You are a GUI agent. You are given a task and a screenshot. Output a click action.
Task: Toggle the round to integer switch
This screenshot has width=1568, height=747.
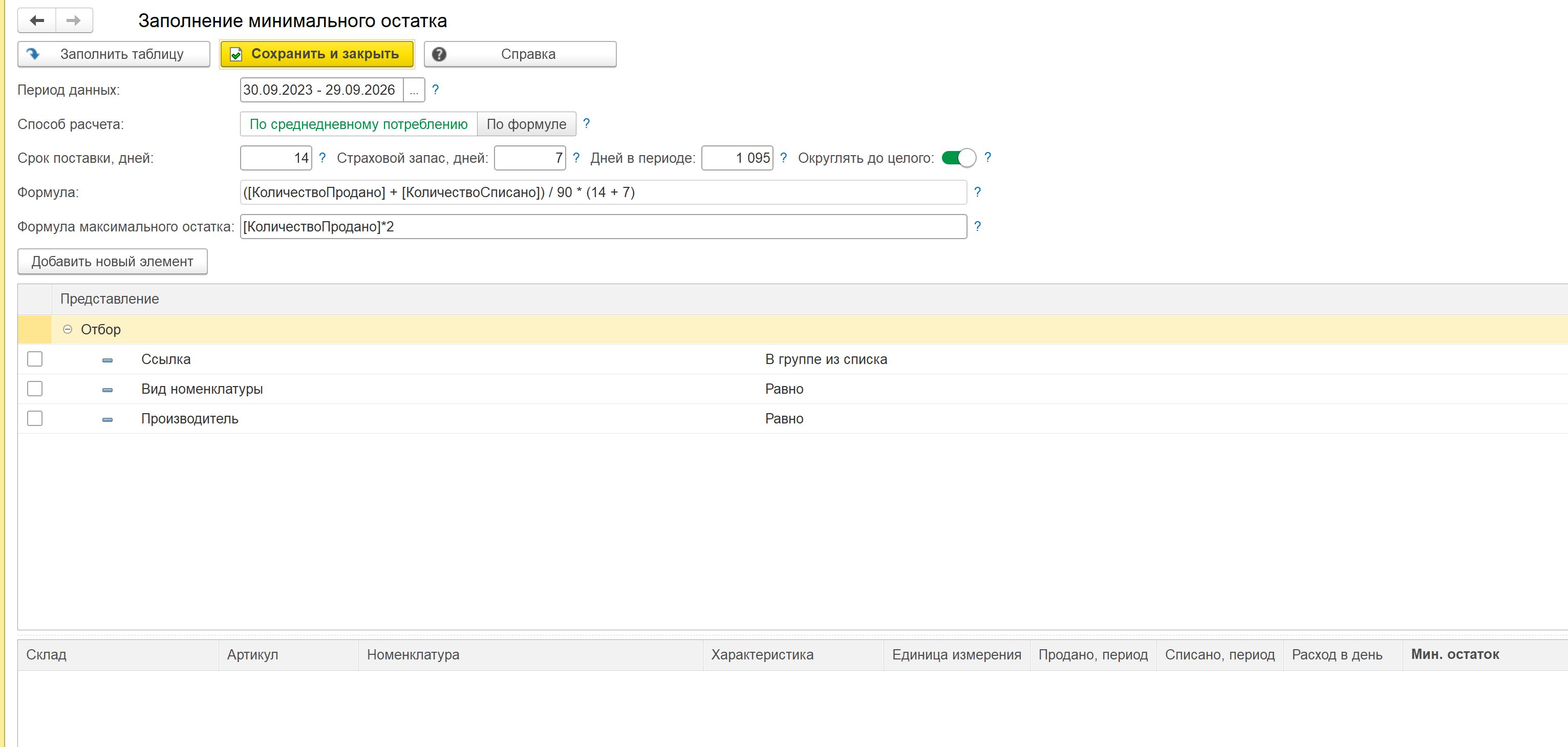[x=958, y=158]
